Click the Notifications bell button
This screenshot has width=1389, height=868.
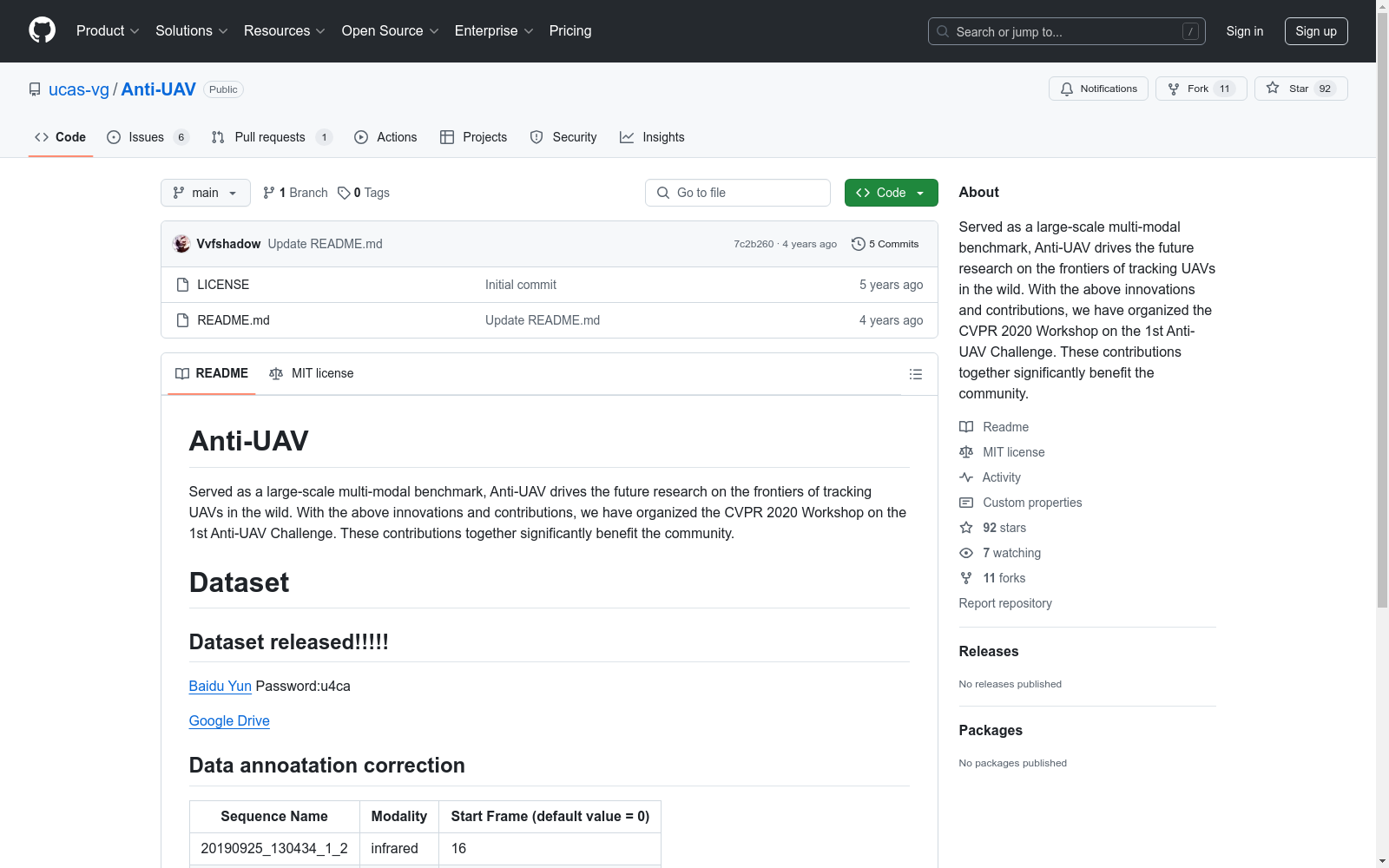tap(1098, 89)
